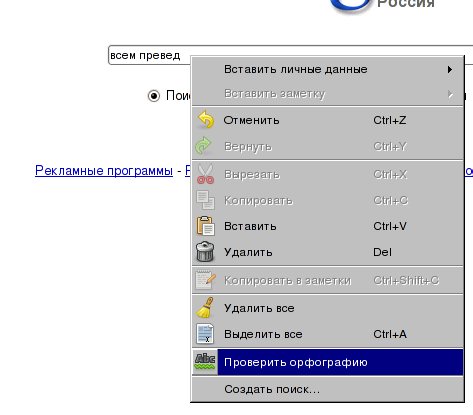Screen dimensions: 473x415
Task: Click the broom clear-all icon
Action: (205, 308)
